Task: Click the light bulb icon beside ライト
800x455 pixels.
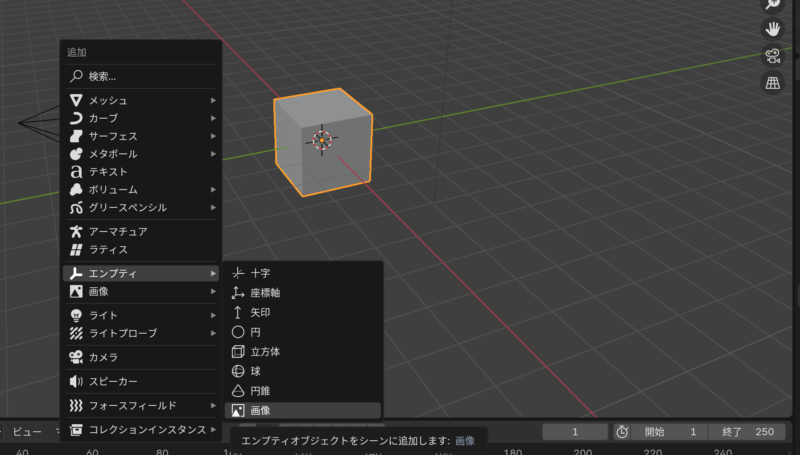Action: pyautogui.click(x=76, y=315)
